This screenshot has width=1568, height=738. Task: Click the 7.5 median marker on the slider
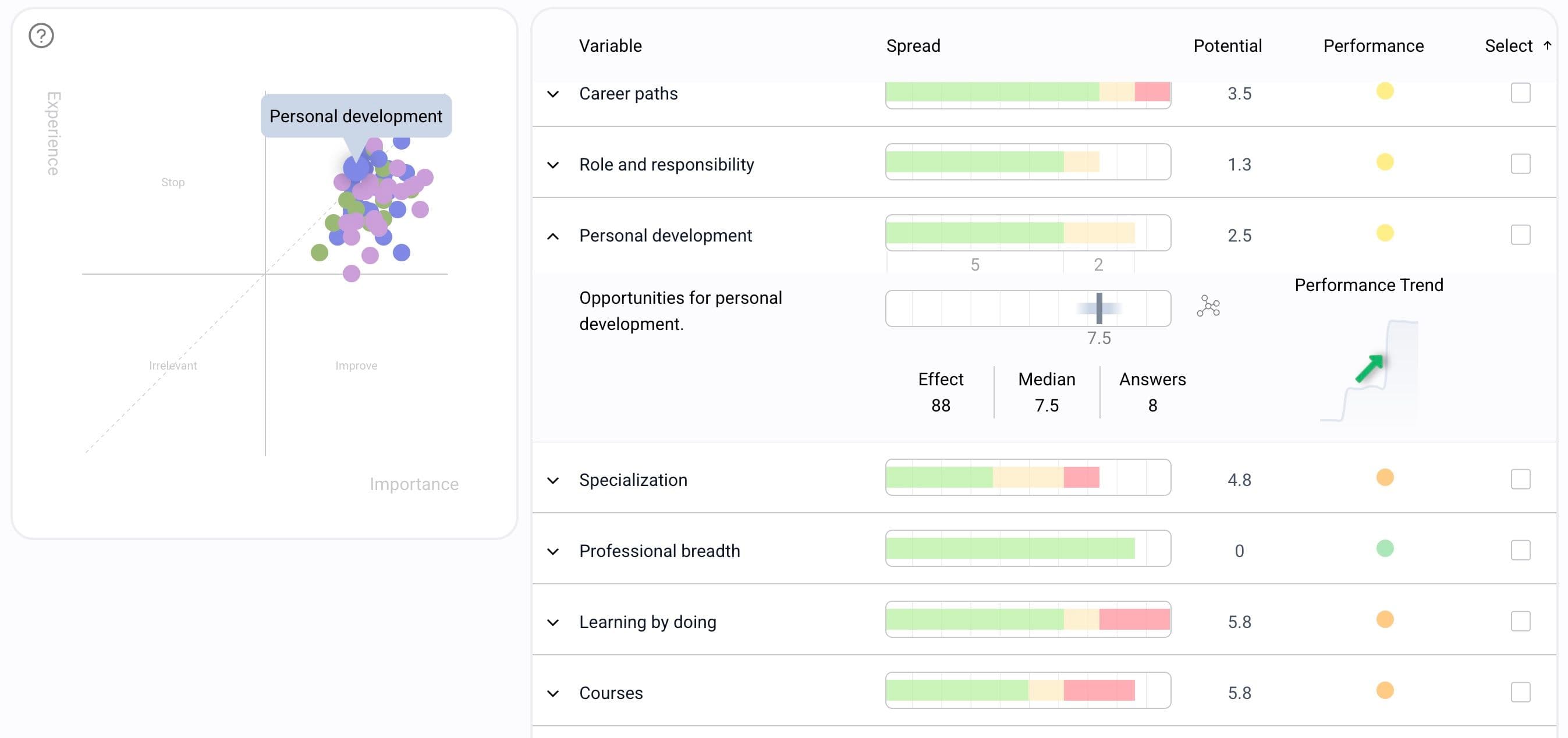tap(1099, 308)
